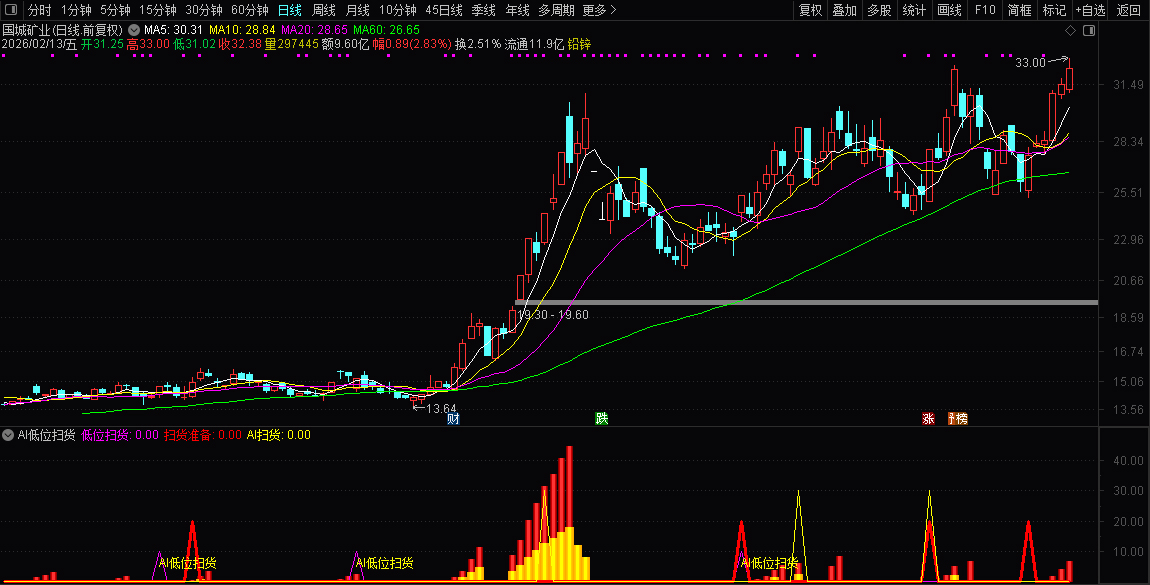Click the 跌 event marker on timeline
The width and height of the screenshot is (1150, 585).
click(601, 419)
